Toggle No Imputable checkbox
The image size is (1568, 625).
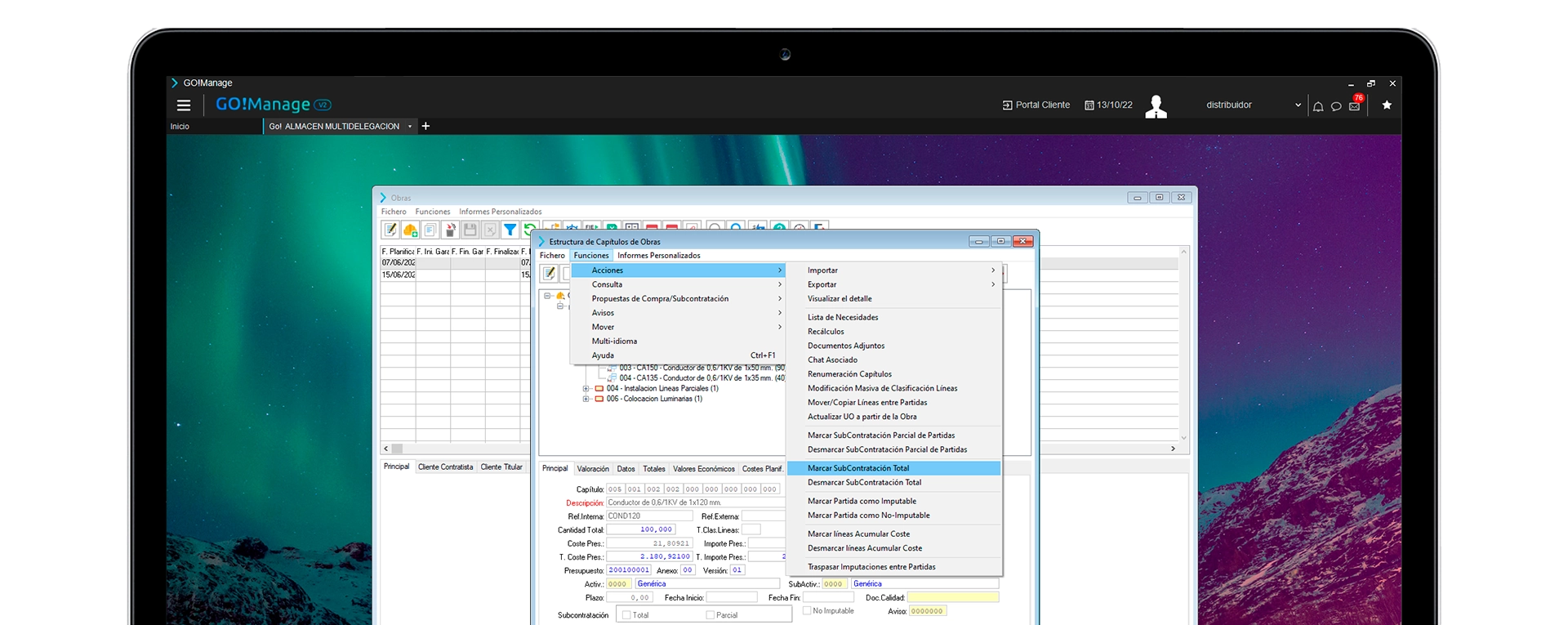[x=807, y=610]
